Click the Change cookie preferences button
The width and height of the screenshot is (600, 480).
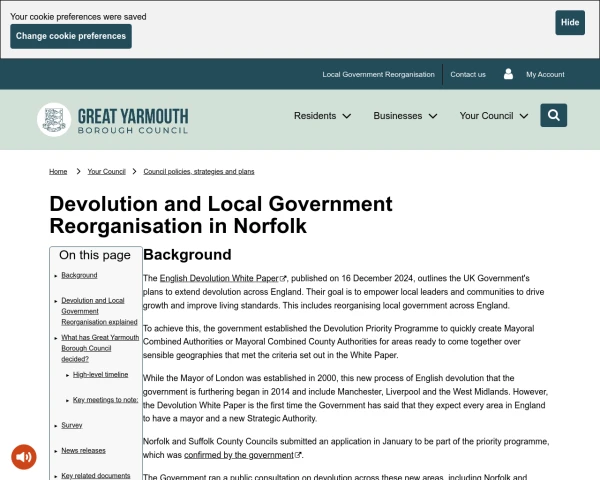tap(71, 36)
